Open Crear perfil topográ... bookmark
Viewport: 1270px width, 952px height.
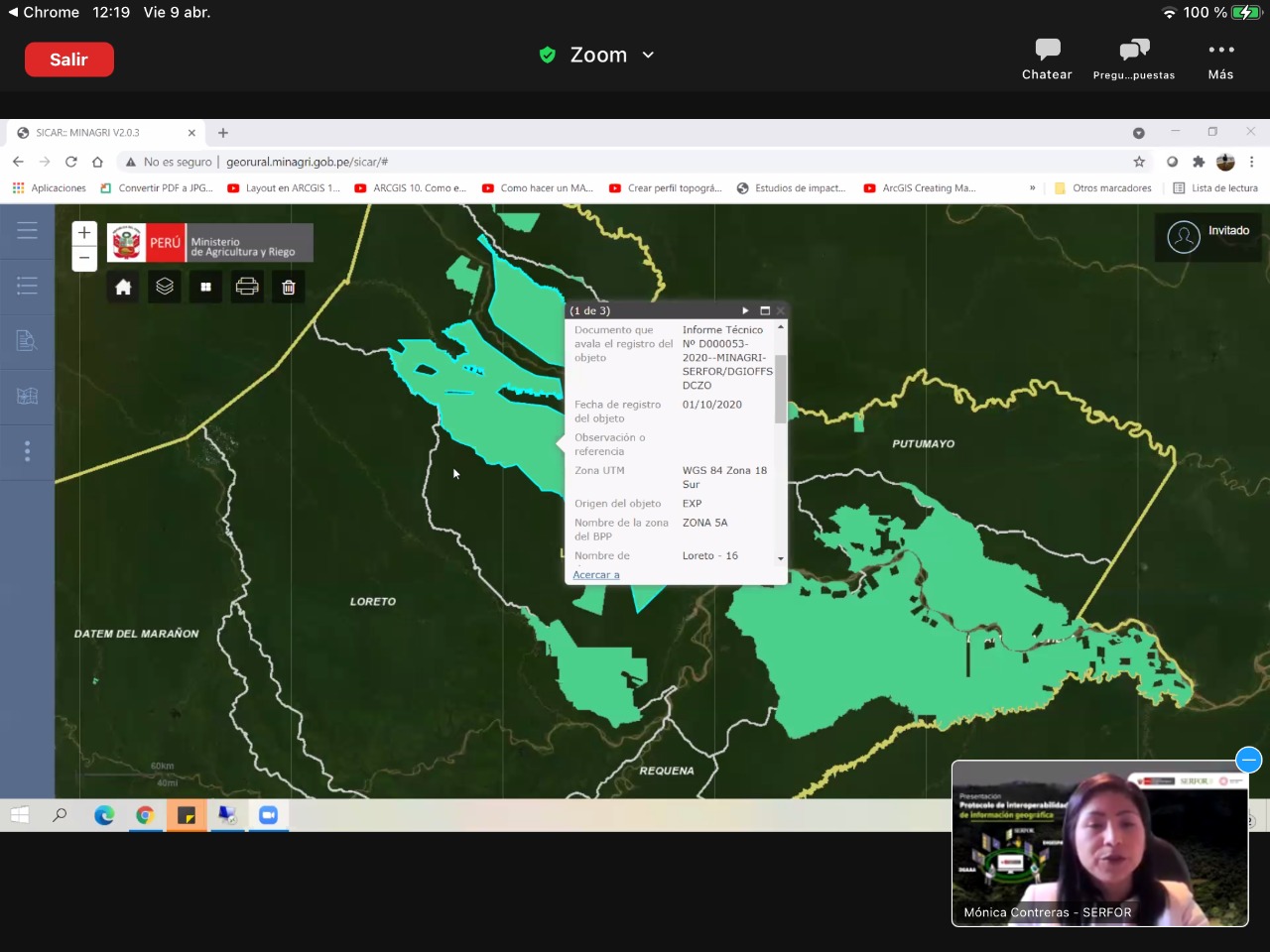point(665,188)
